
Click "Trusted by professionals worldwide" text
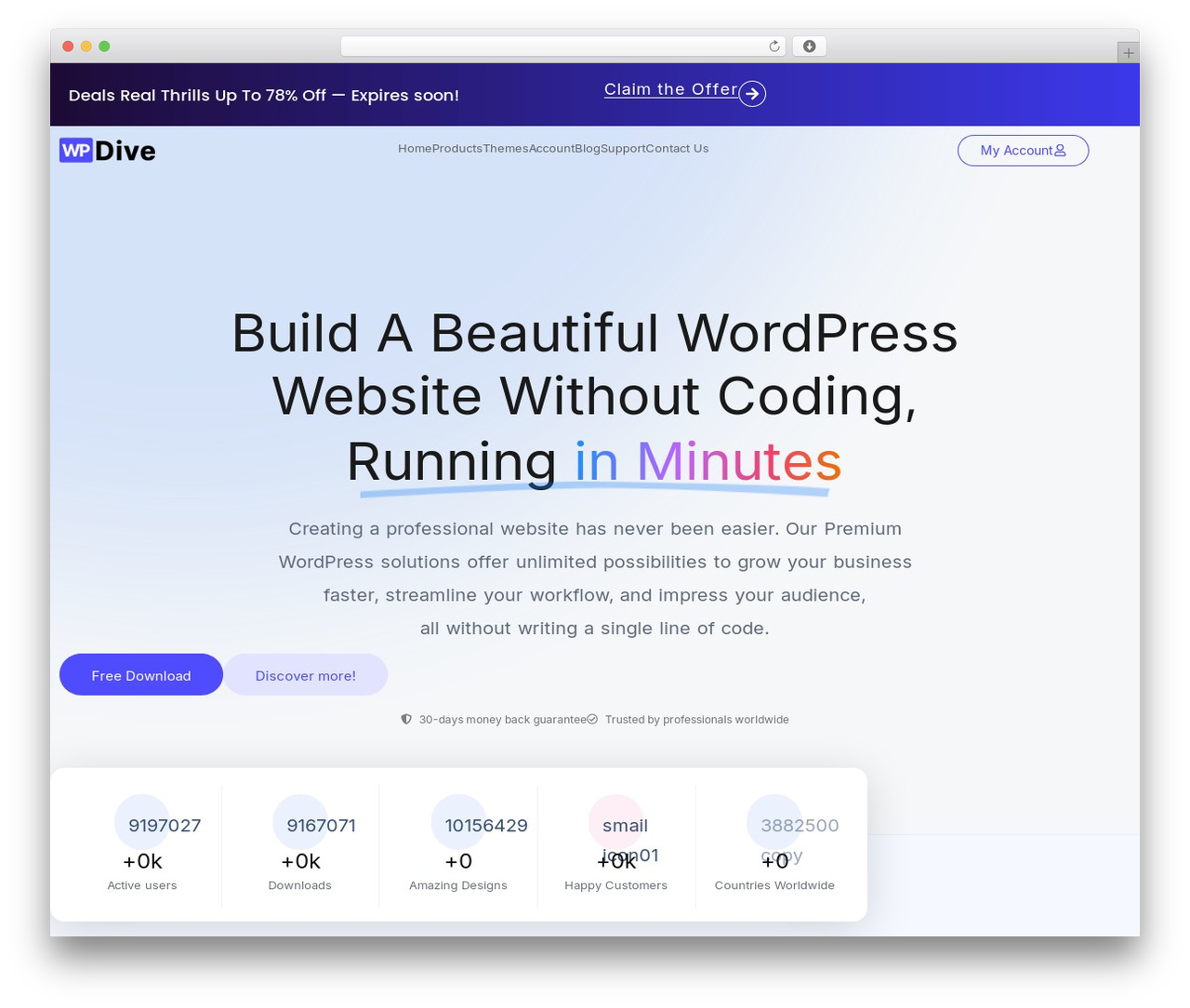coord(697,720)
